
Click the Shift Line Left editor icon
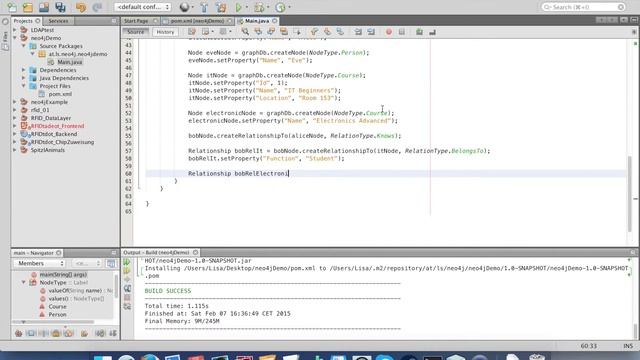[358, 31]
